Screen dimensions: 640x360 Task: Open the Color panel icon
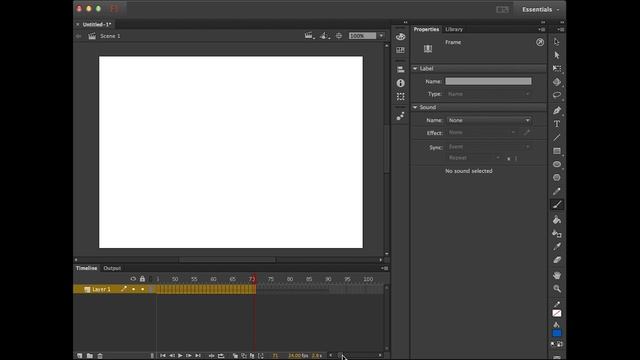(x=400, y=36)
